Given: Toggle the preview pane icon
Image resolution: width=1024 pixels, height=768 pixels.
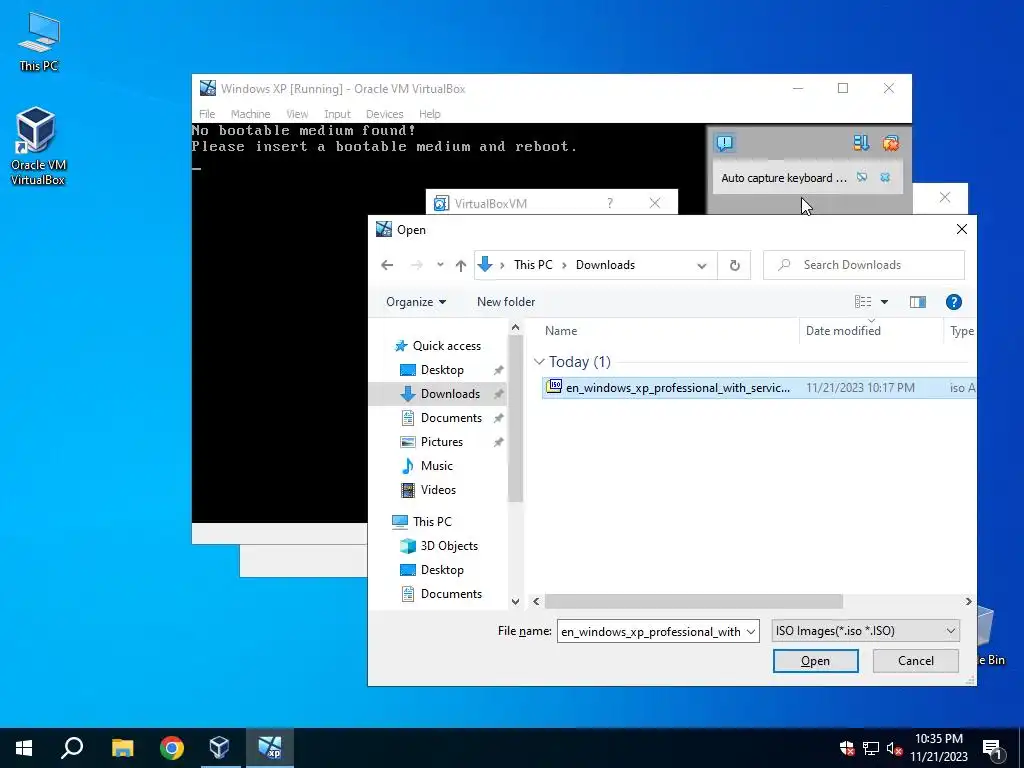Looking at the screenshot, I should click(x=918, y=302).
